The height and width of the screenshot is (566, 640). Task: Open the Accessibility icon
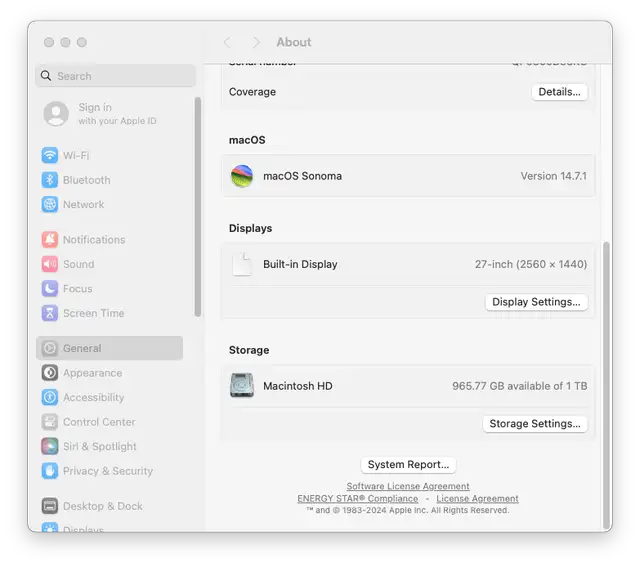pos(50,397)
